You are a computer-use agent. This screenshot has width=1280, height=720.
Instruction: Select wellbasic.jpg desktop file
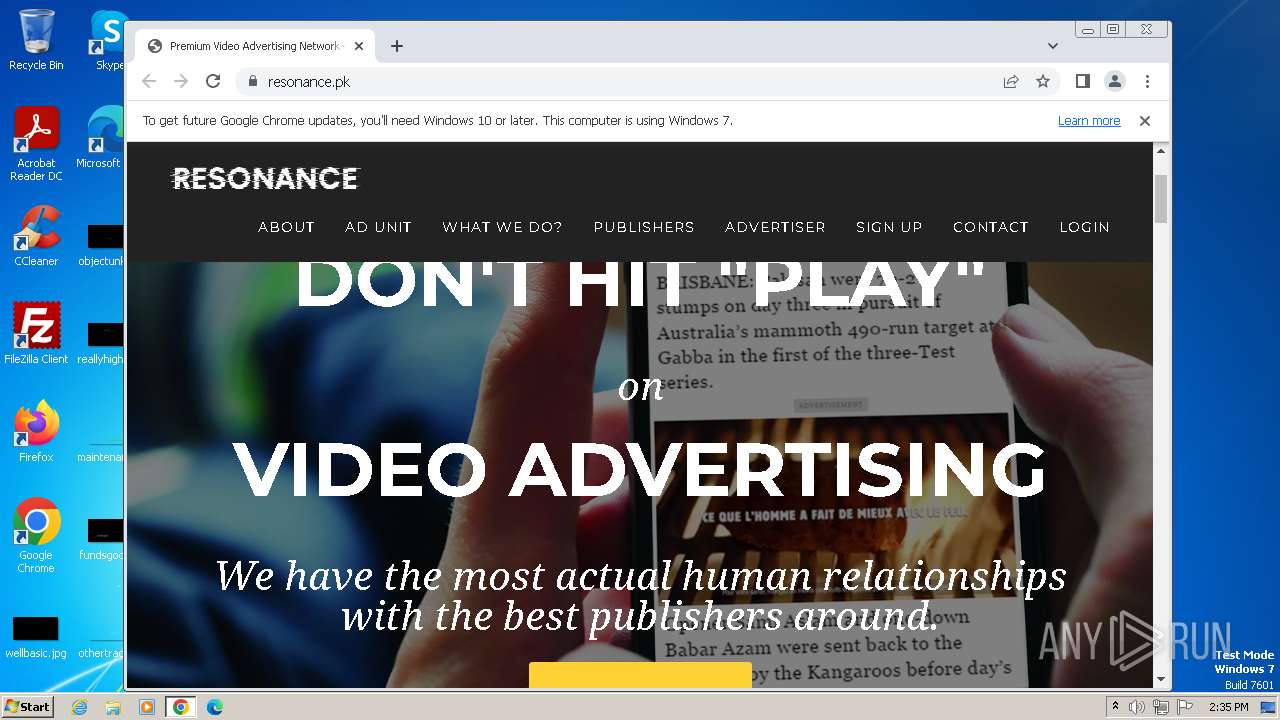36,638
